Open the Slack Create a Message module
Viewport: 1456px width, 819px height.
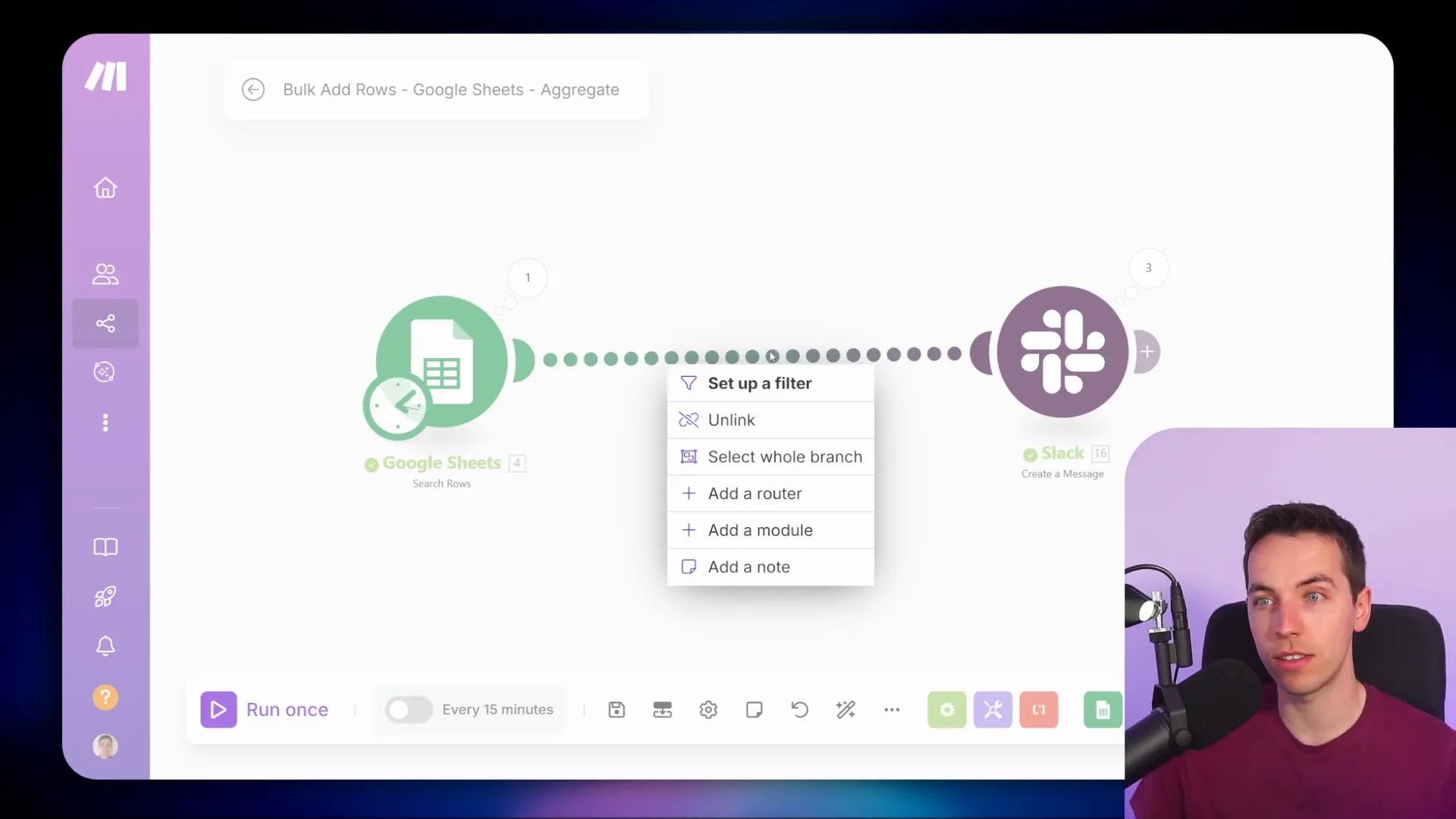click(1062, 352)
